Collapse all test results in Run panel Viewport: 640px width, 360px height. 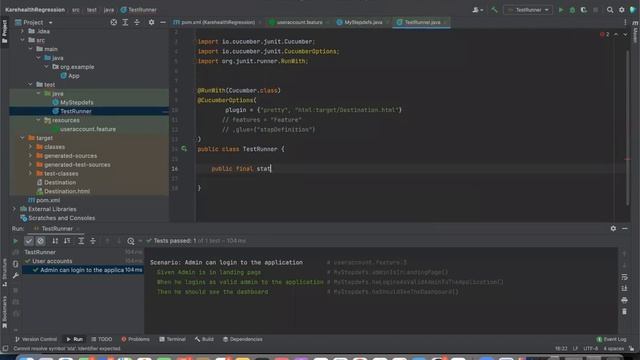pos(93,241)
